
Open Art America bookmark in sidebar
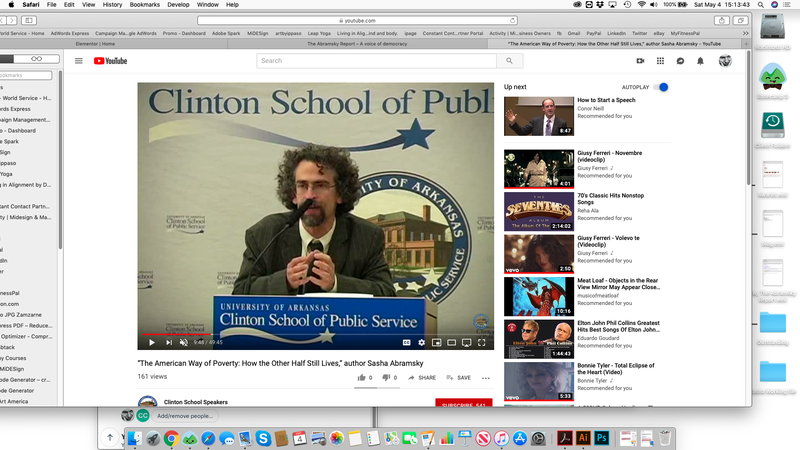[x=14, y=402]
